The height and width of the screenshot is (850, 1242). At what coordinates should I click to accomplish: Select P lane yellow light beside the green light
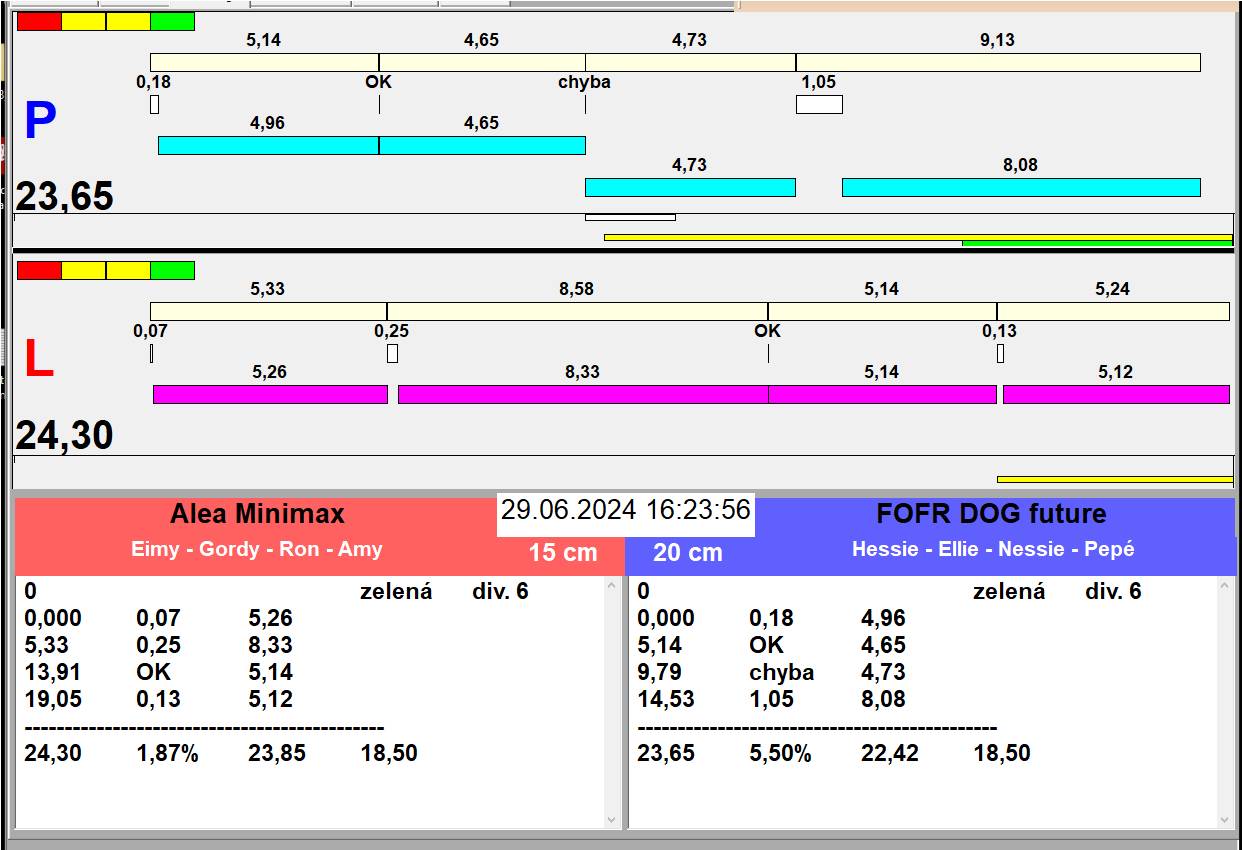(x=128, y=21)
